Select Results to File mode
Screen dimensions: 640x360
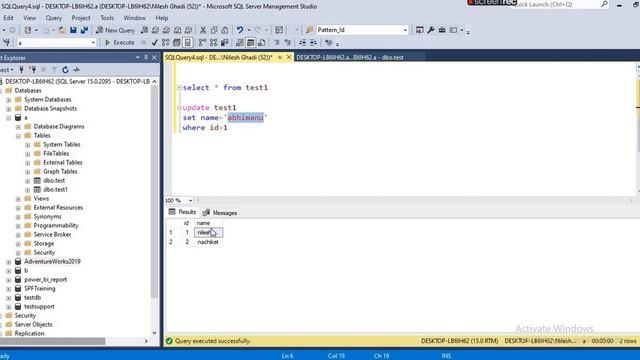click(262, 42)
